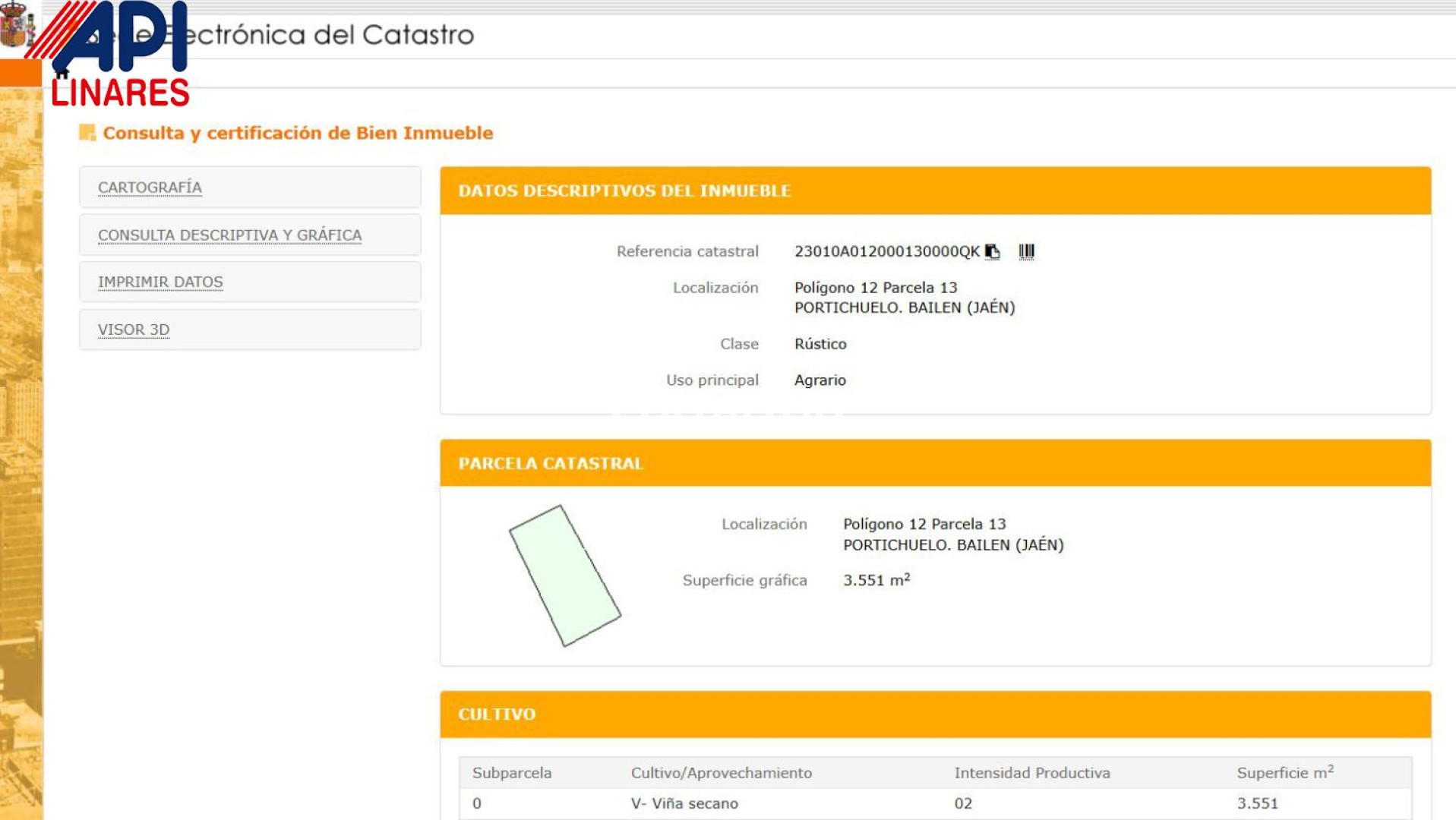Open the CARTOGRAFÍA menu option
The height and width of the screenshot is (820, 1456).
coord(150,188)
